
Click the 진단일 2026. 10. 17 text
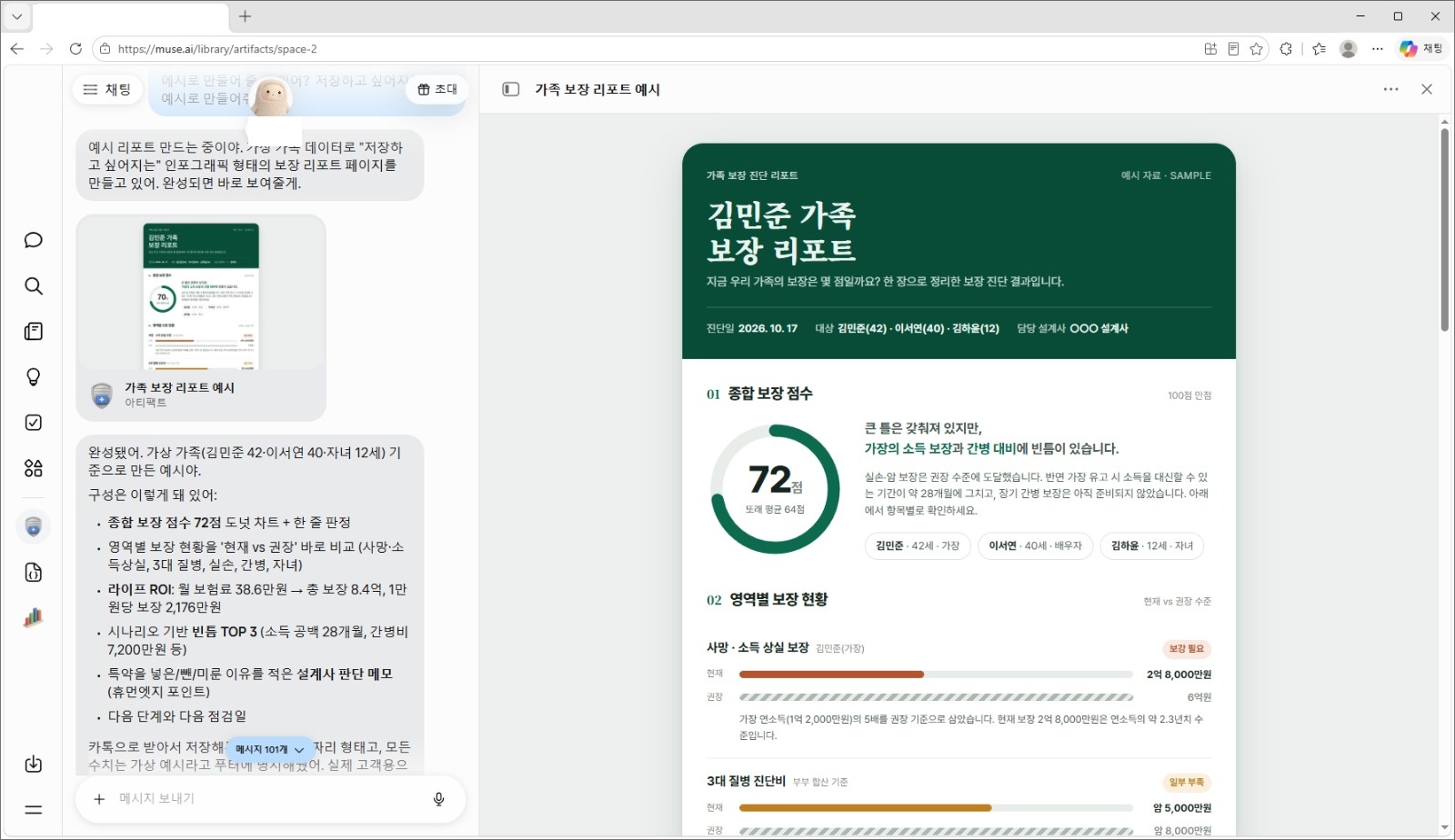(752, 329)
